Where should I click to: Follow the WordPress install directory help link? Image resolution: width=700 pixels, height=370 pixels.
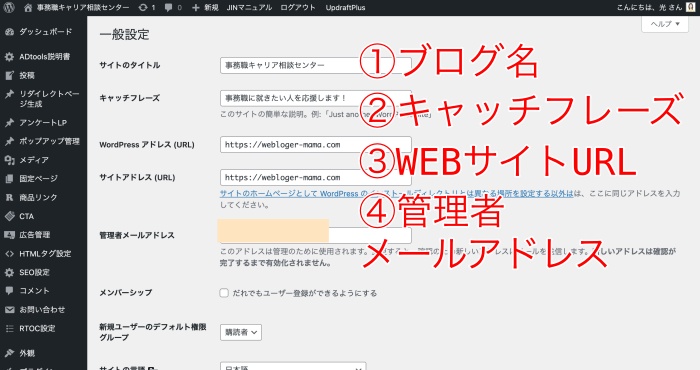pyautogui.click(x=396, y=194)
